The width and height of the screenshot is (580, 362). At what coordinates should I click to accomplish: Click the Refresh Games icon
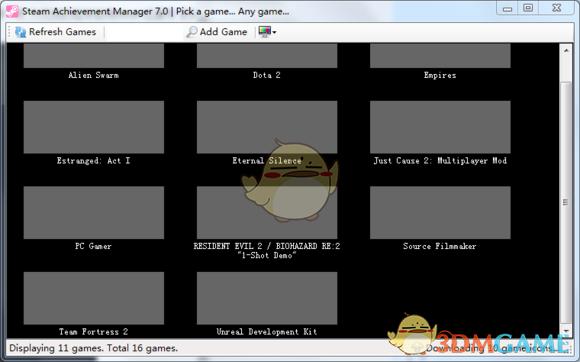(x=20, y=32)
